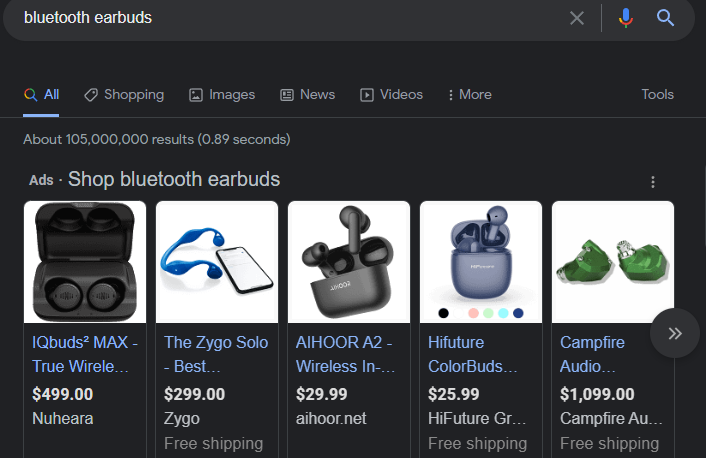
Task: Clear the search box text
Action: tap(577, 18)
